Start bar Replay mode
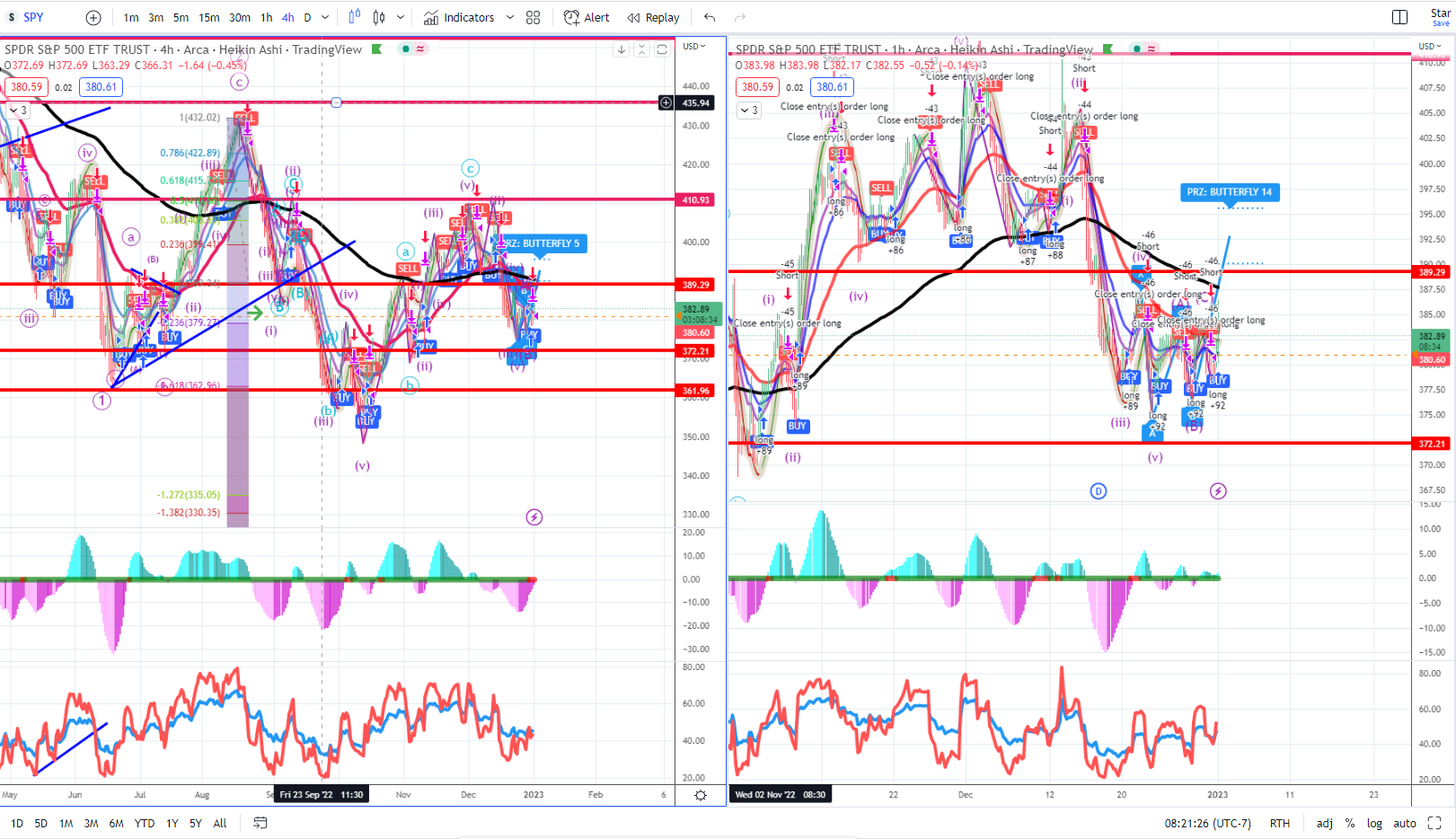The image size is (1456, 839). tap(653, 17)
